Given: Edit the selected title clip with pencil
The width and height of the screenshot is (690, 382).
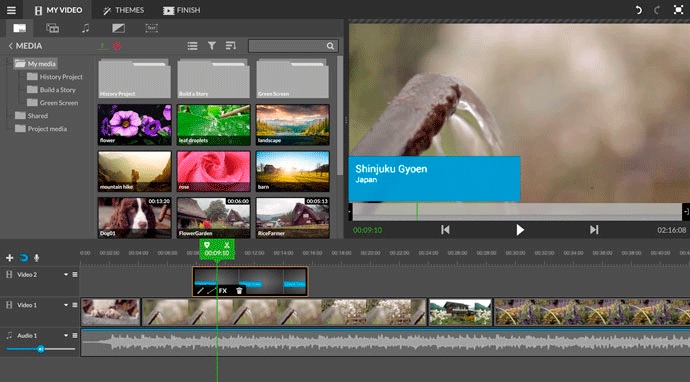Looking at the screenshot, I should pyautogui.click(x=201, y=290).
